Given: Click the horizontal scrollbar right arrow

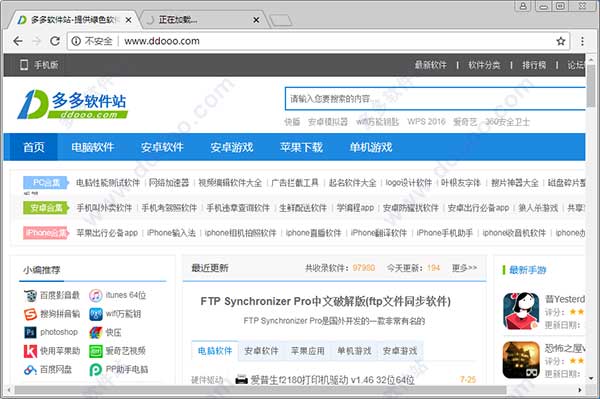Looking at the screenshot, I should point(579,390).
